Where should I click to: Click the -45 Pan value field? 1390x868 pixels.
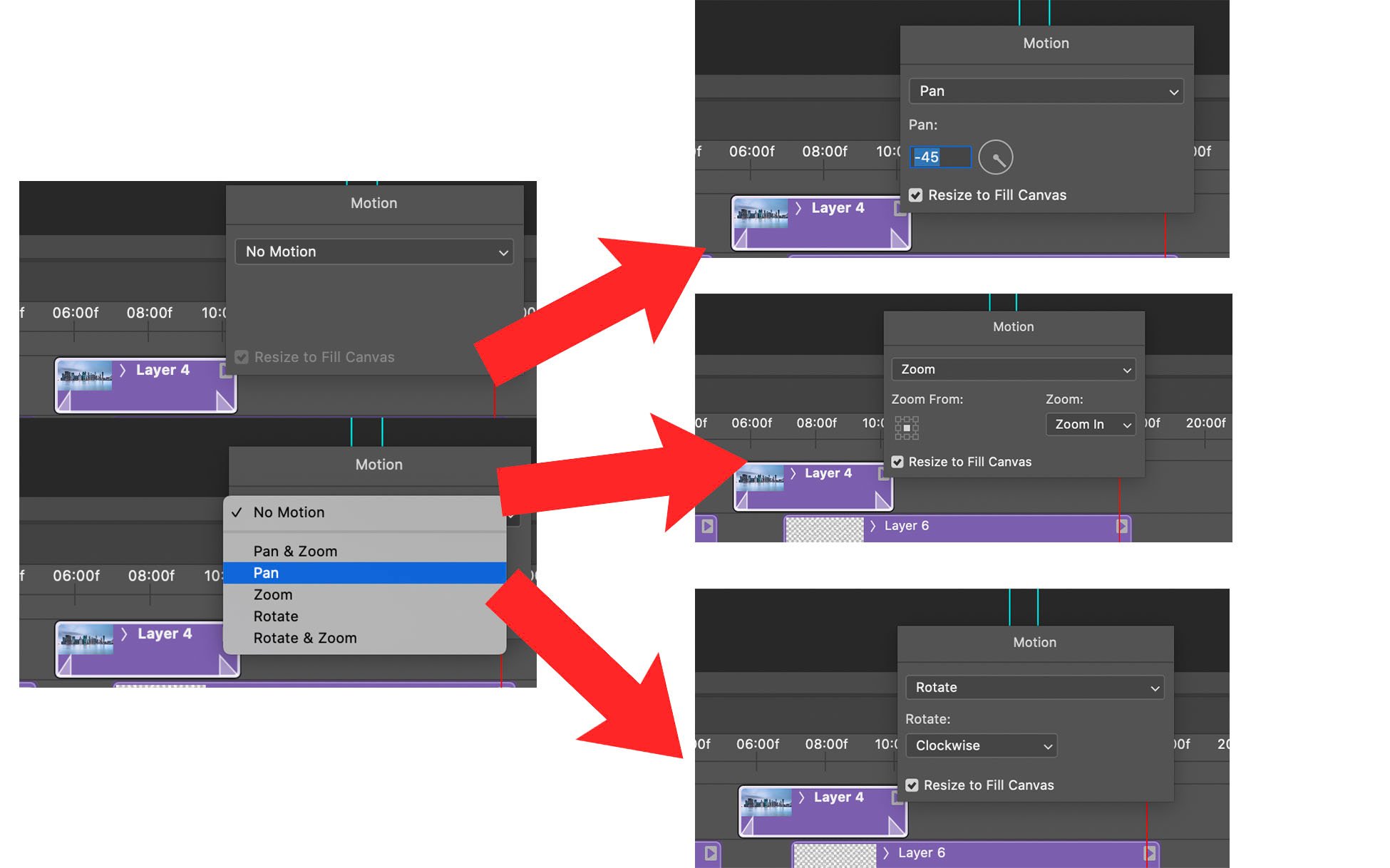tap(939, 157)
